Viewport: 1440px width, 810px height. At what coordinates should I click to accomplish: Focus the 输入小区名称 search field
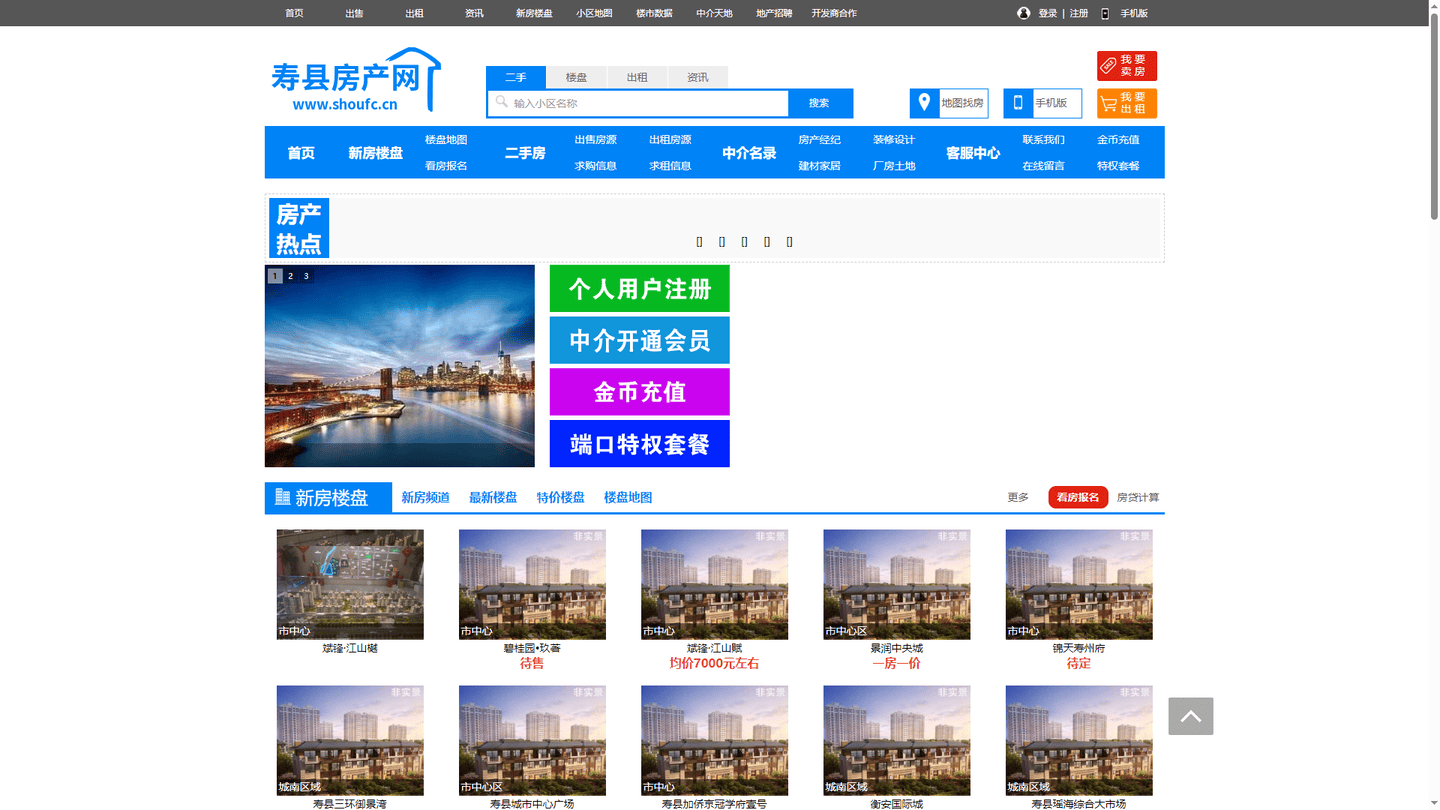point(638,103)
